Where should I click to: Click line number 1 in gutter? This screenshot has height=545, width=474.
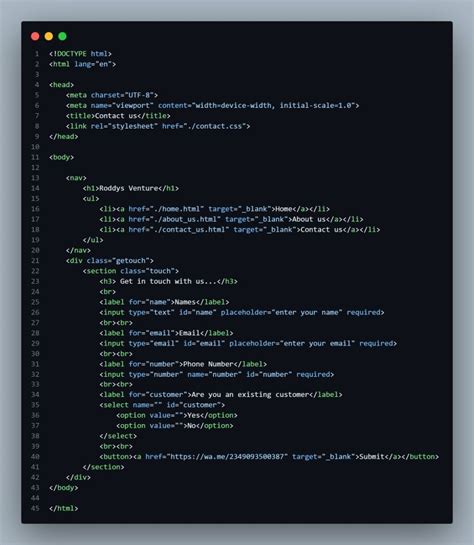pyautogui.click(x=37, y=54)
